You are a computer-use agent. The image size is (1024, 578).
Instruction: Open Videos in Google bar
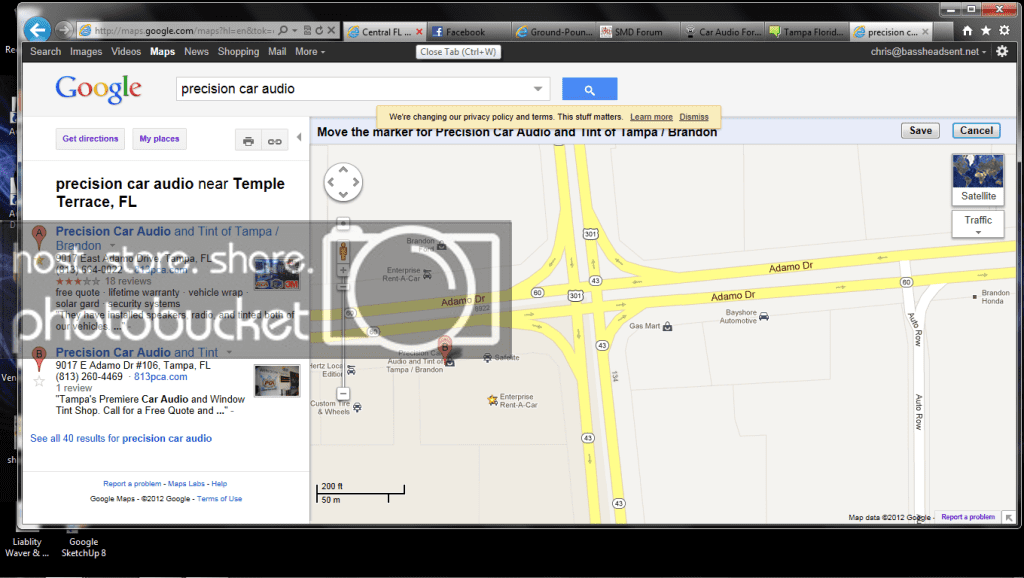[126, 52]
